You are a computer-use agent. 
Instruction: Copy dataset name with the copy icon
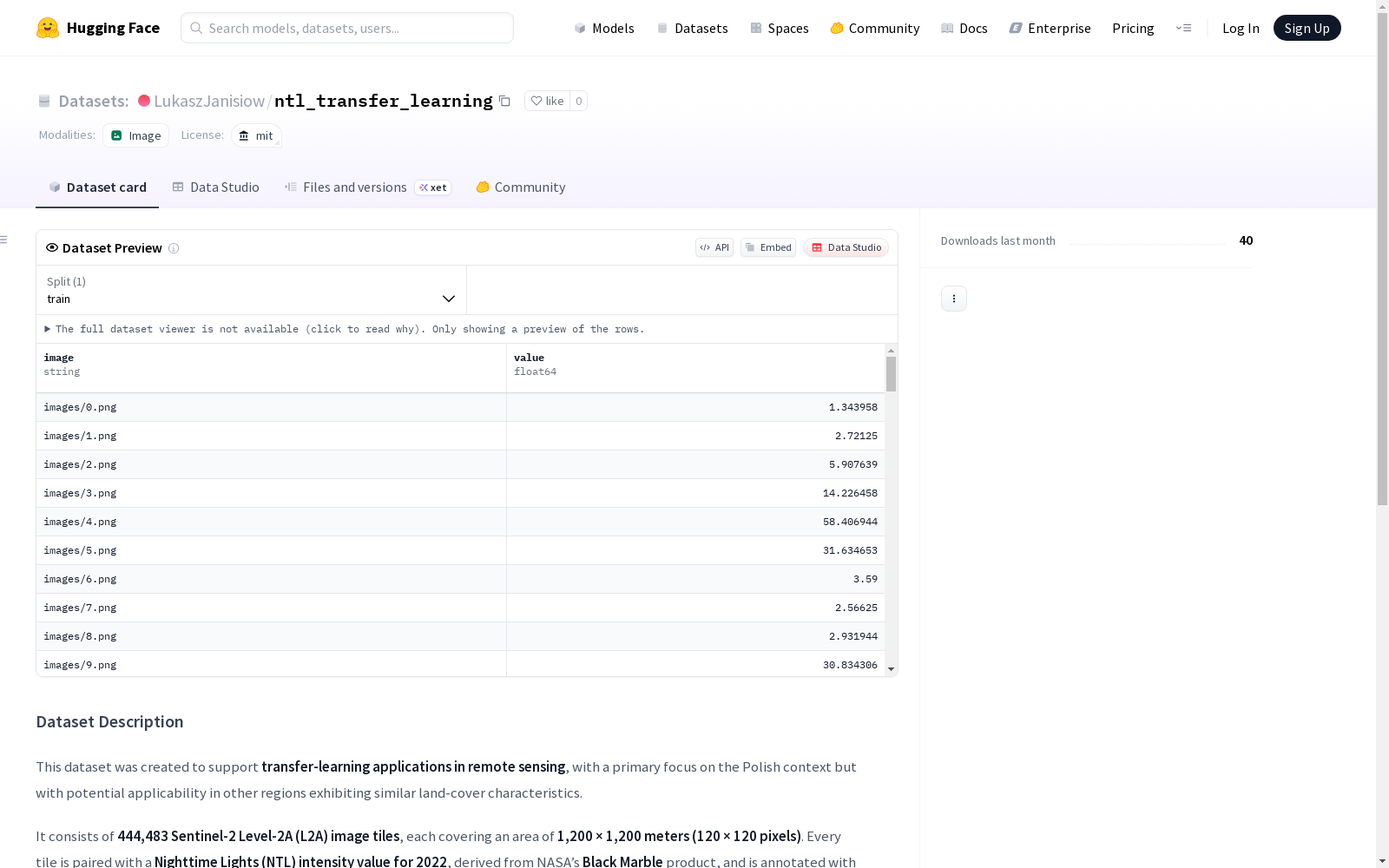pos(504,101)
